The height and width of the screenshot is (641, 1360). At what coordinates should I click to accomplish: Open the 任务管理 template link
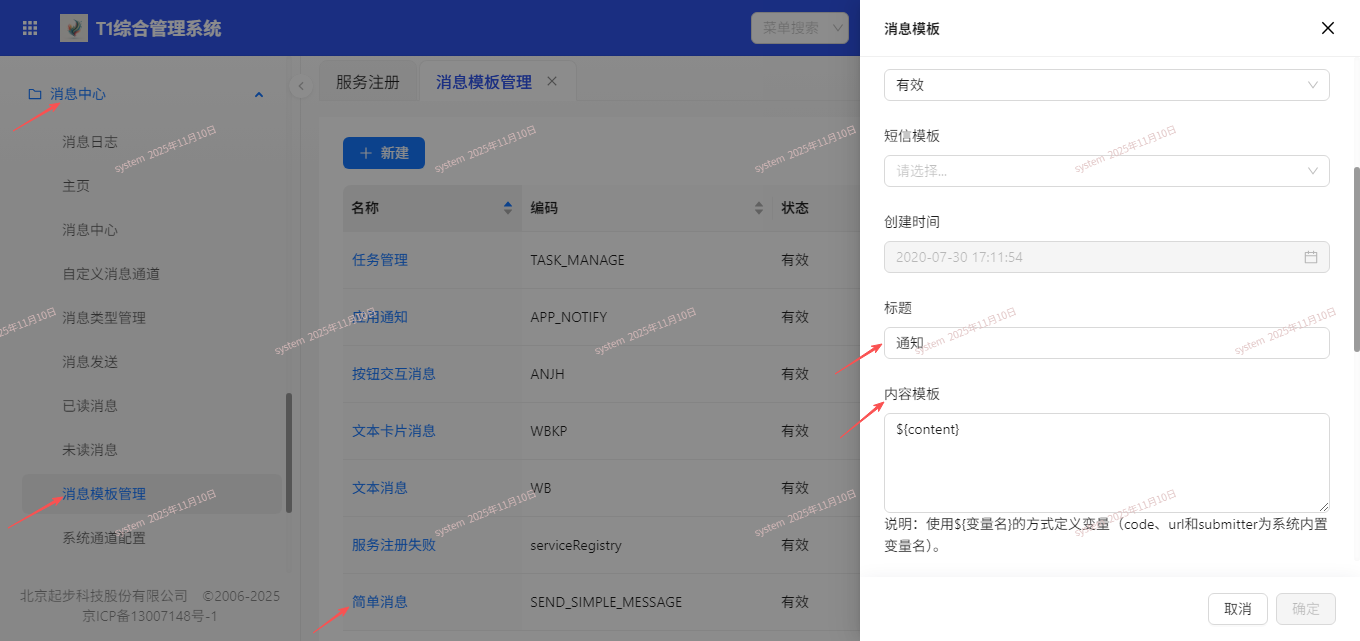380,260
